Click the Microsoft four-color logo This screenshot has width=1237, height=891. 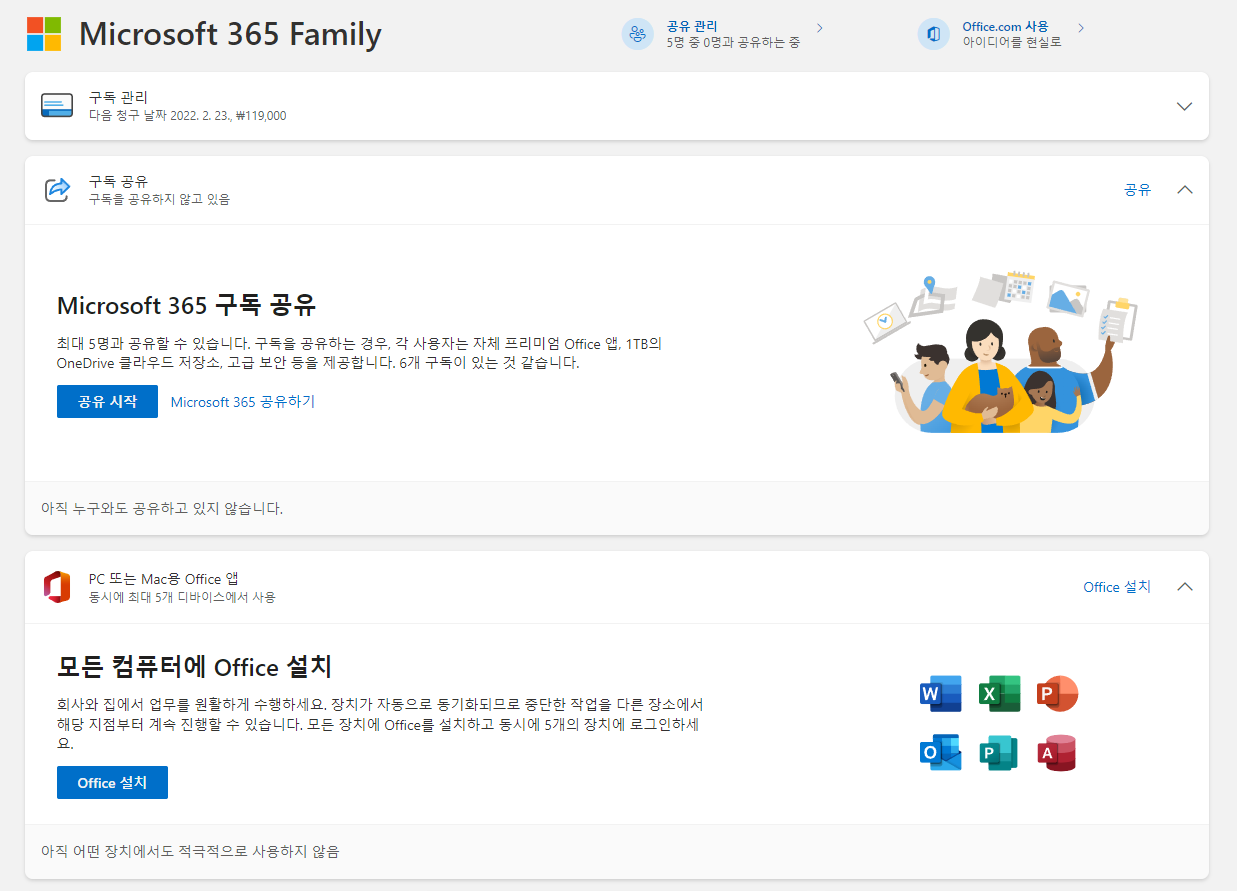pos(44,34)
